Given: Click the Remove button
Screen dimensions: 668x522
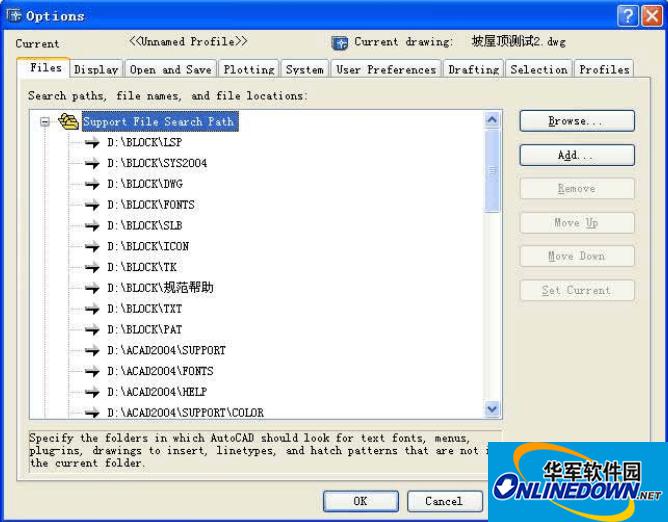Looking at the screenshot, I should point(577,189).
